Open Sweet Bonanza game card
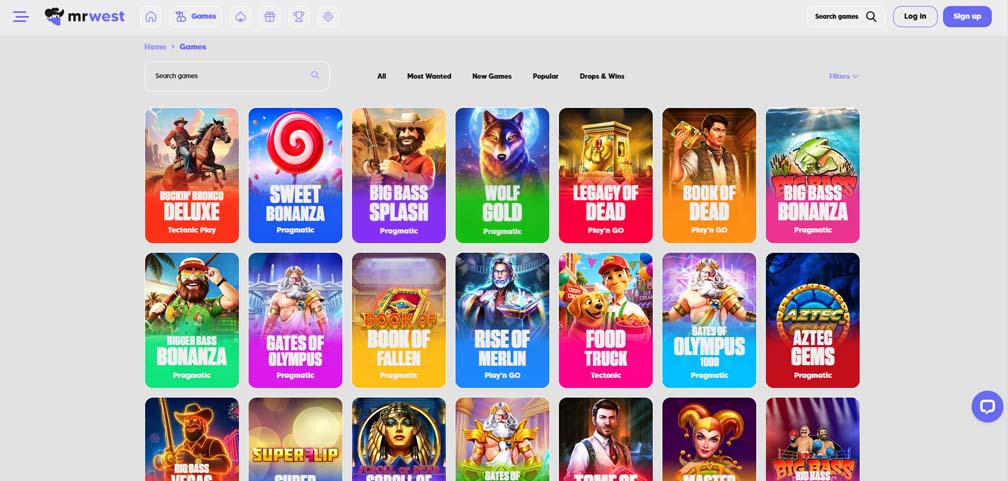This screenshot has width=1008, height=481. point(295,176)
